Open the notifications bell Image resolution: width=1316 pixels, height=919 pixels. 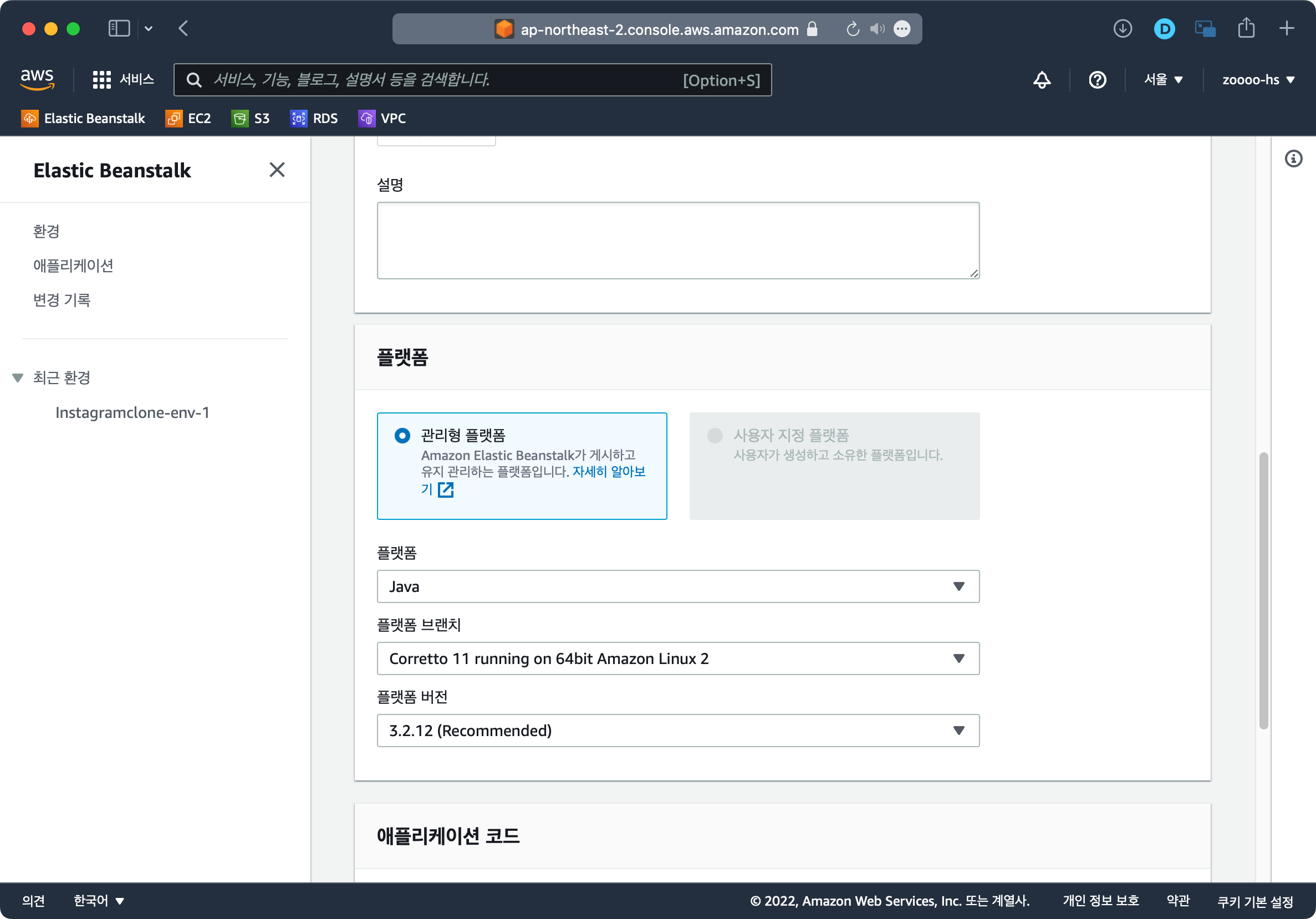(x=1042, y=80)
